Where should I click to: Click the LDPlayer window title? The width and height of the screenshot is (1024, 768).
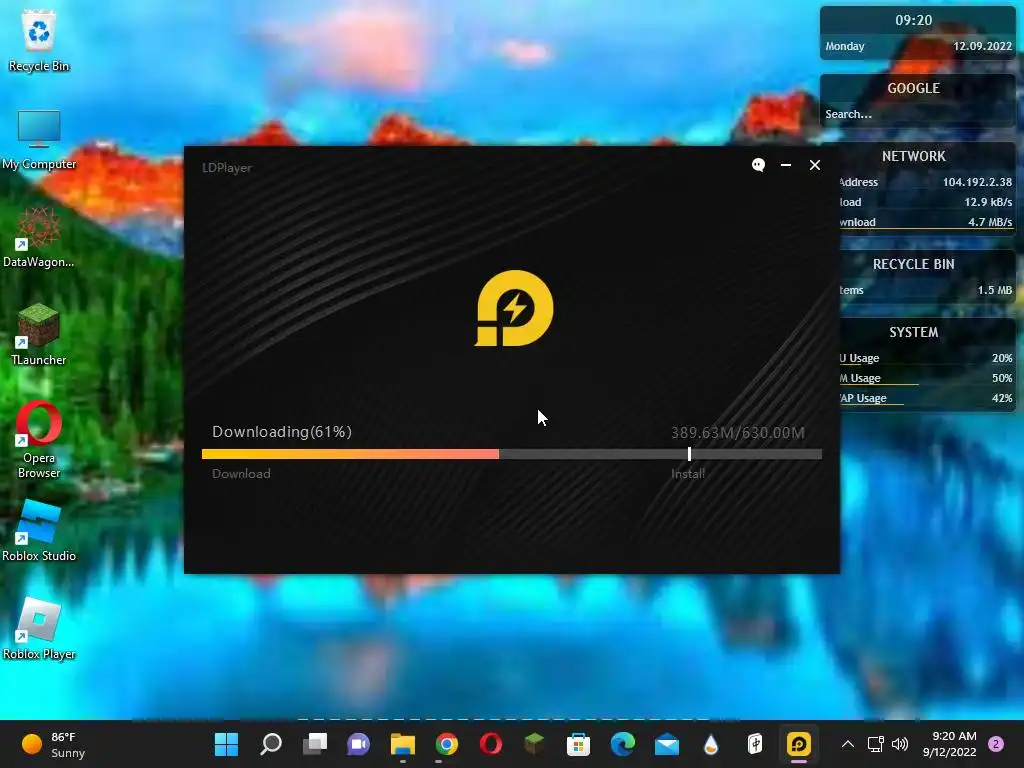pos(227,168)
